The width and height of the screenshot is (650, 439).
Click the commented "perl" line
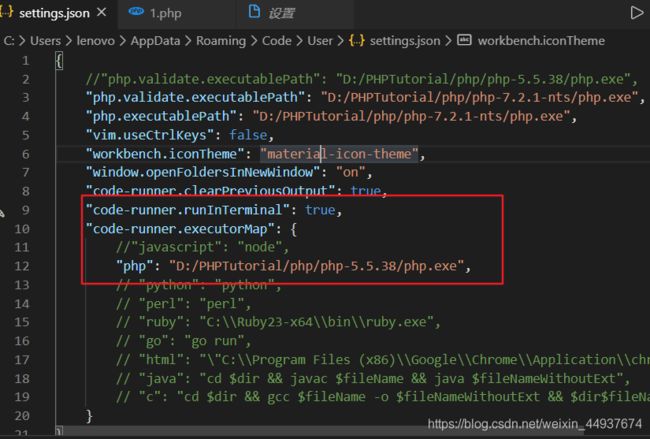[183, 304]
